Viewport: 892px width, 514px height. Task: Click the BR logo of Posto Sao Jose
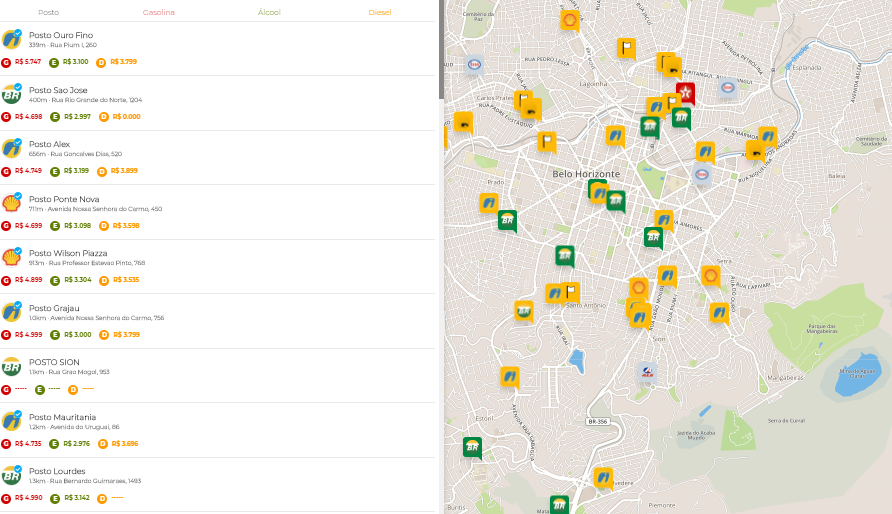11,94
